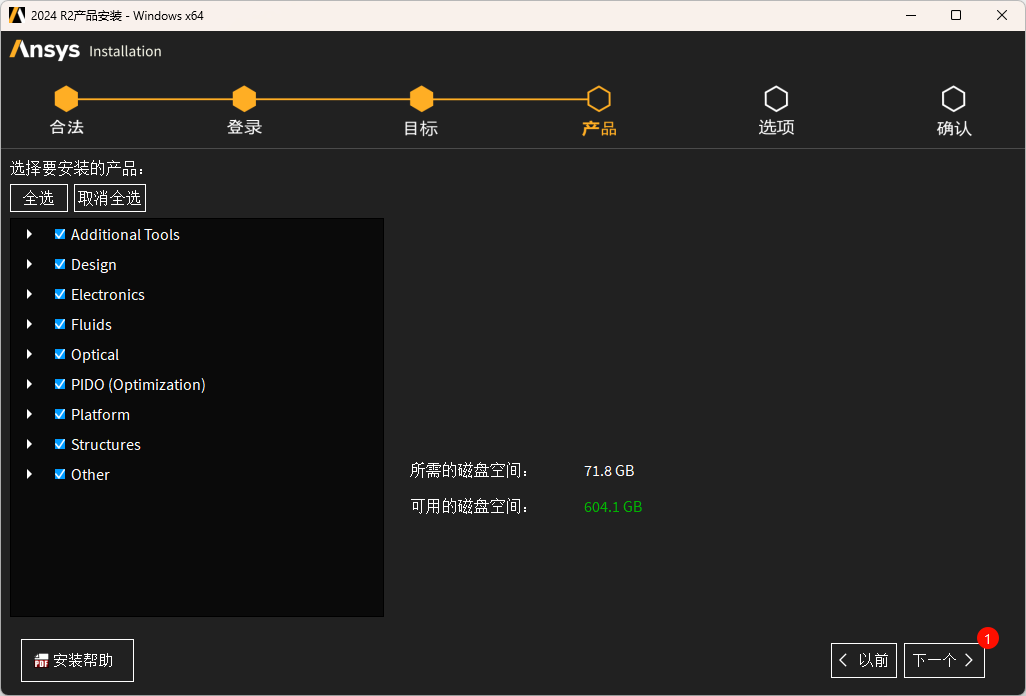
Task: Go to next step with 下一个
Action: point(944,660)
